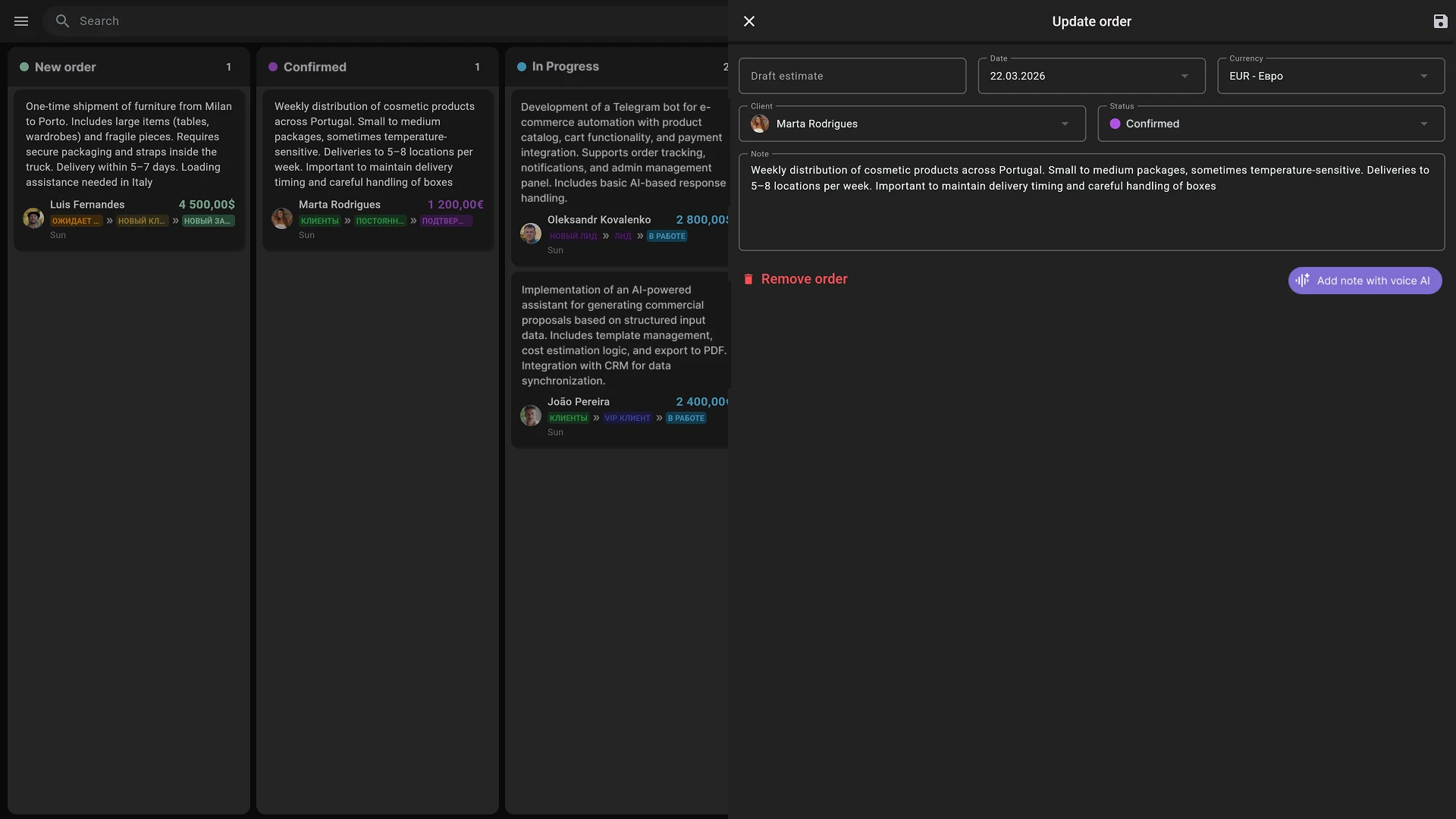1456x819 pixels.
Task: Click the purple Confirmed status color dot
Action: pyautogui.click(x=1115, y=124)
